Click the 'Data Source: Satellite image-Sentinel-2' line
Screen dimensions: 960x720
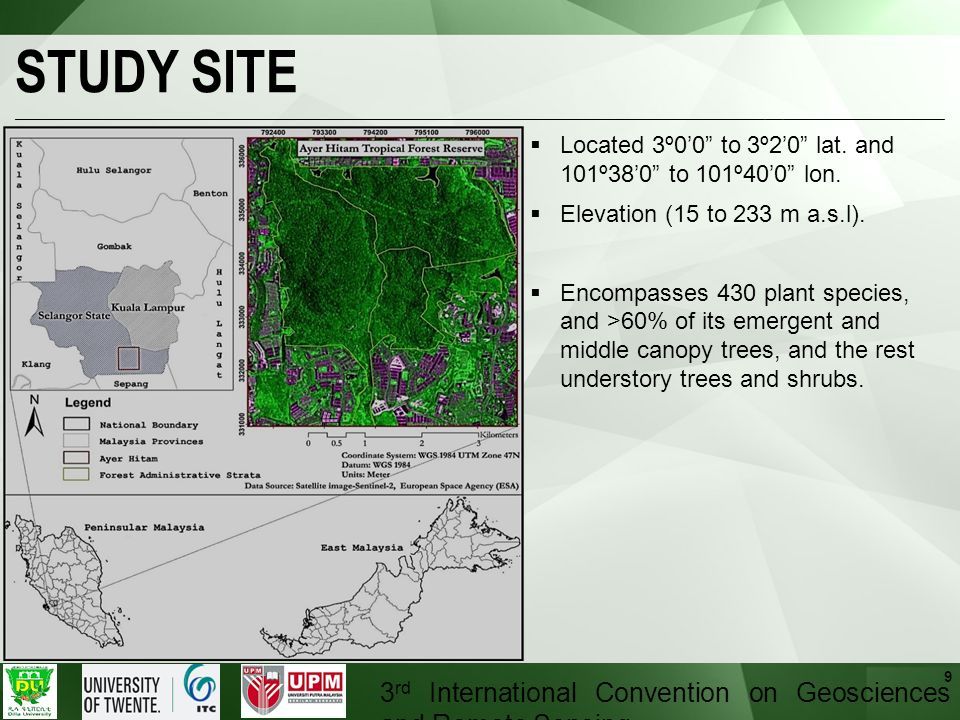coord(381,486)
